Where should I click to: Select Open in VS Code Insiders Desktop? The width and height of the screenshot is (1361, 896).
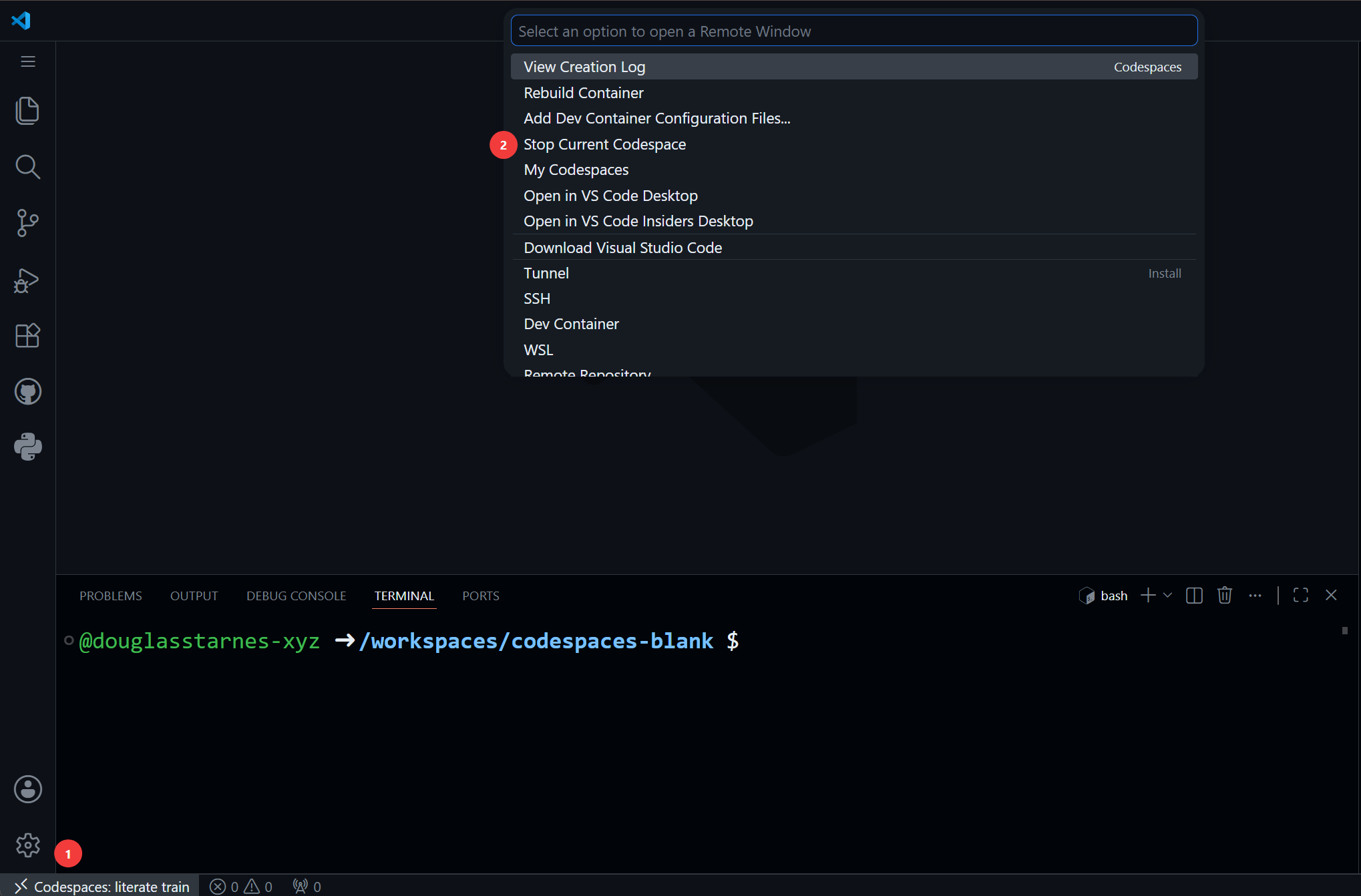854,221
